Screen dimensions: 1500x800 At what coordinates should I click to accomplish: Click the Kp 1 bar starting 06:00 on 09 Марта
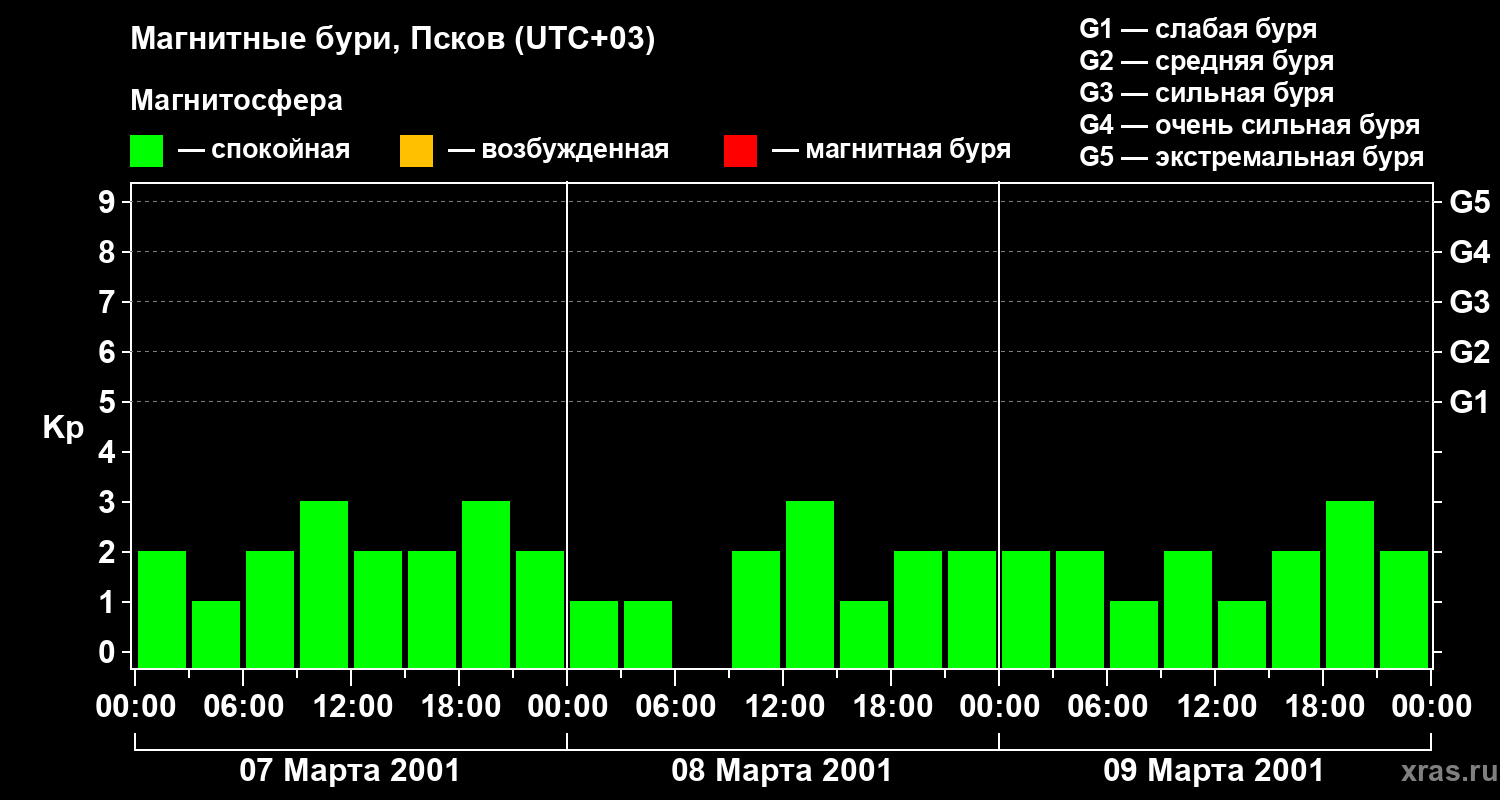pos(1134,634)
